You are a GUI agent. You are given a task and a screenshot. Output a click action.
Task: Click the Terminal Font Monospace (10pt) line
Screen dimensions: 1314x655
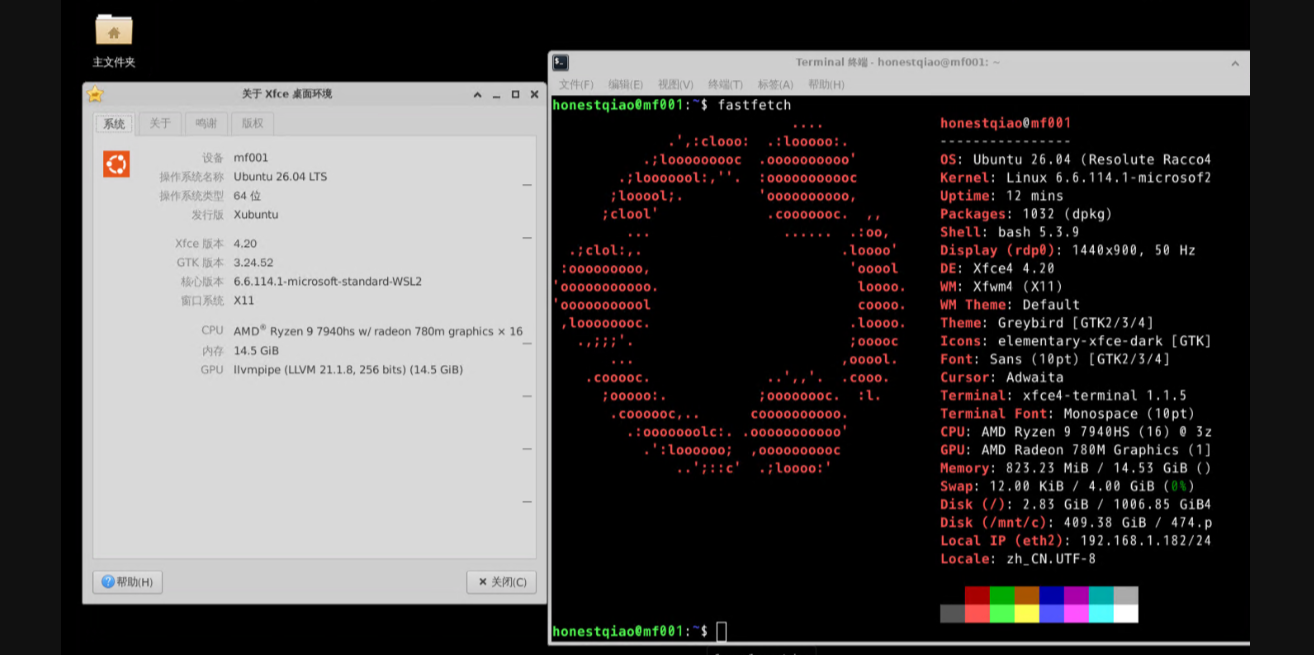coord(1068,413)
